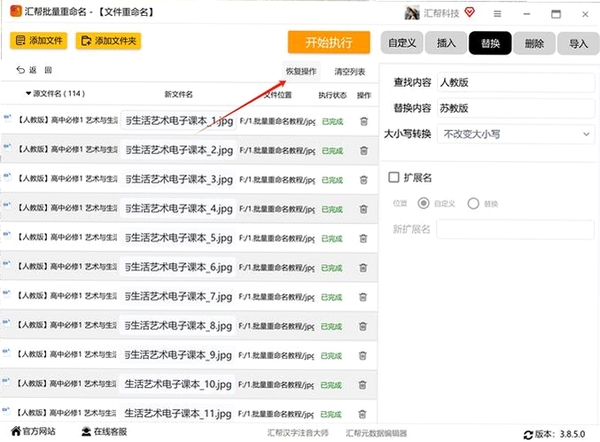Remove 电子课本_11.jpg with its trash icon

tap(362, 414)
